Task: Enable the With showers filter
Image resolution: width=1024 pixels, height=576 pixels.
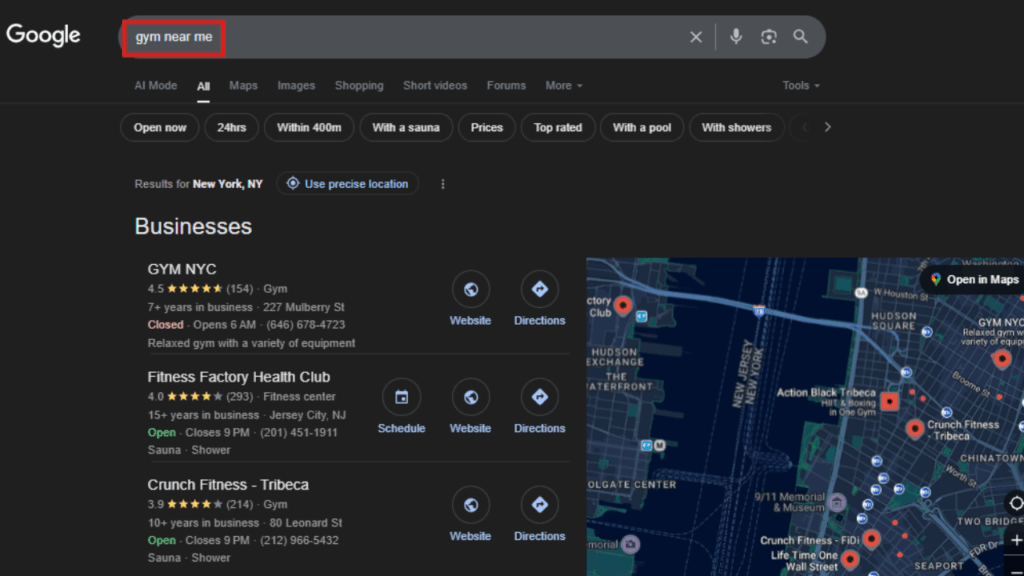Action: point(736,127)
